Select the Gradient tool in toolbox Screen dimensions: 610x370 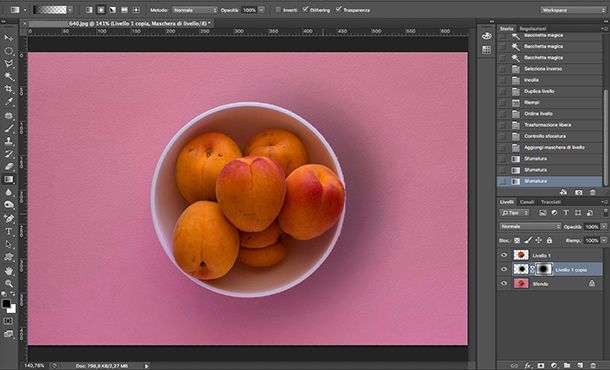click(9, 179)
